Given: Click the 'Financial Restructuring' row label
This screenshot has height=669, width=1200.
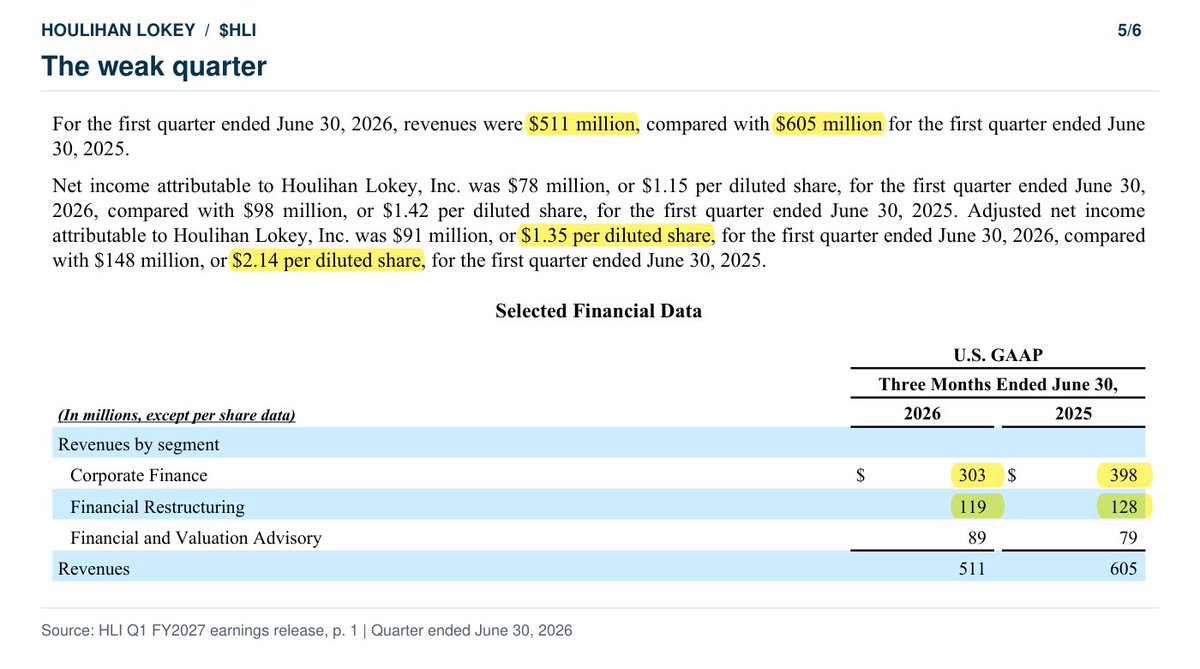Looking at the screenshot, I should coord(157,507).
